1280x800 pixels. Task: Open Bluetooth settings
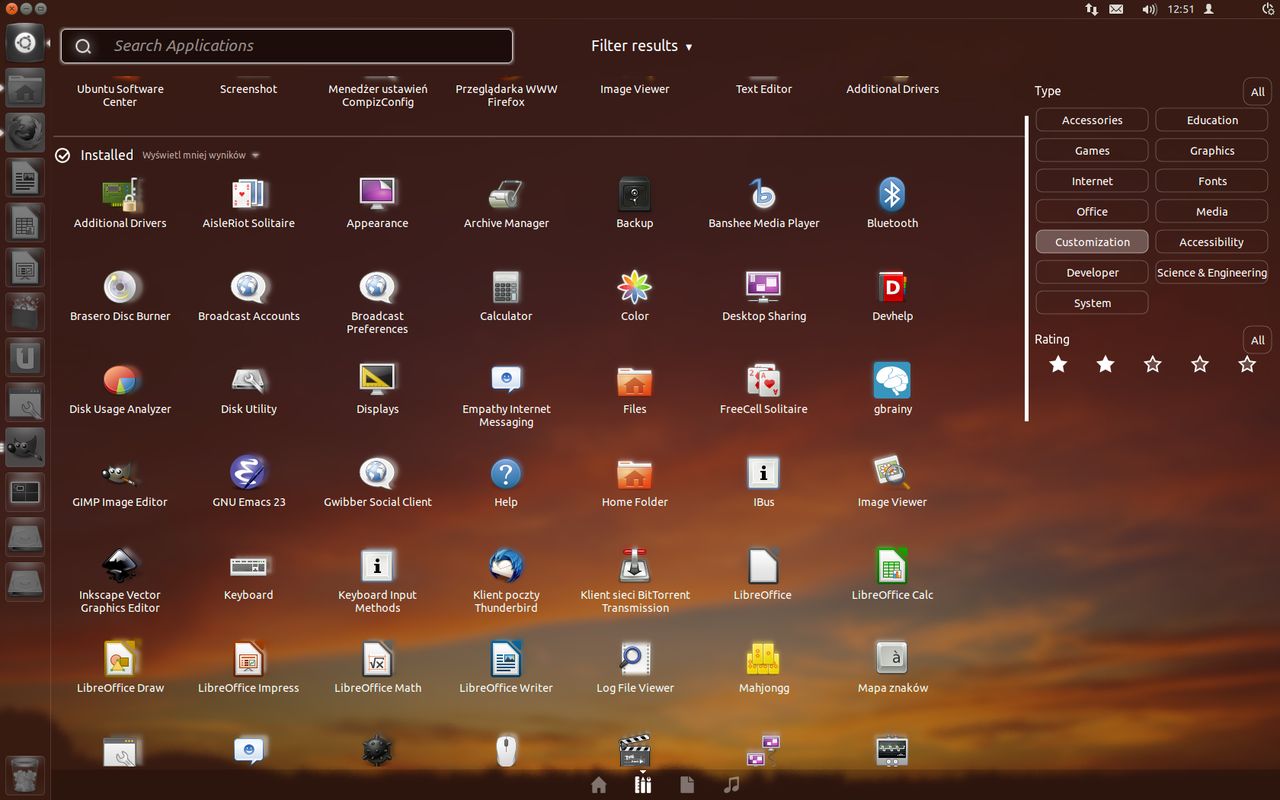coord(892,203)
